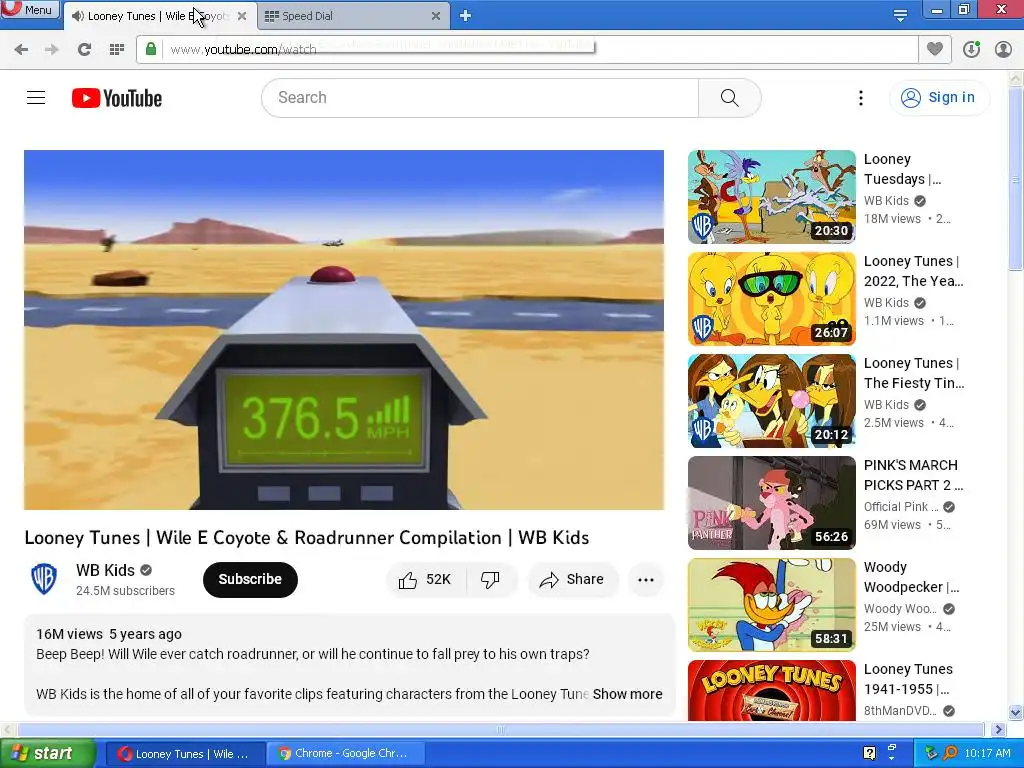Open more actions ellipsis under video
The height and width of the screenshot is (768, 1024).
tap(646, 579)
